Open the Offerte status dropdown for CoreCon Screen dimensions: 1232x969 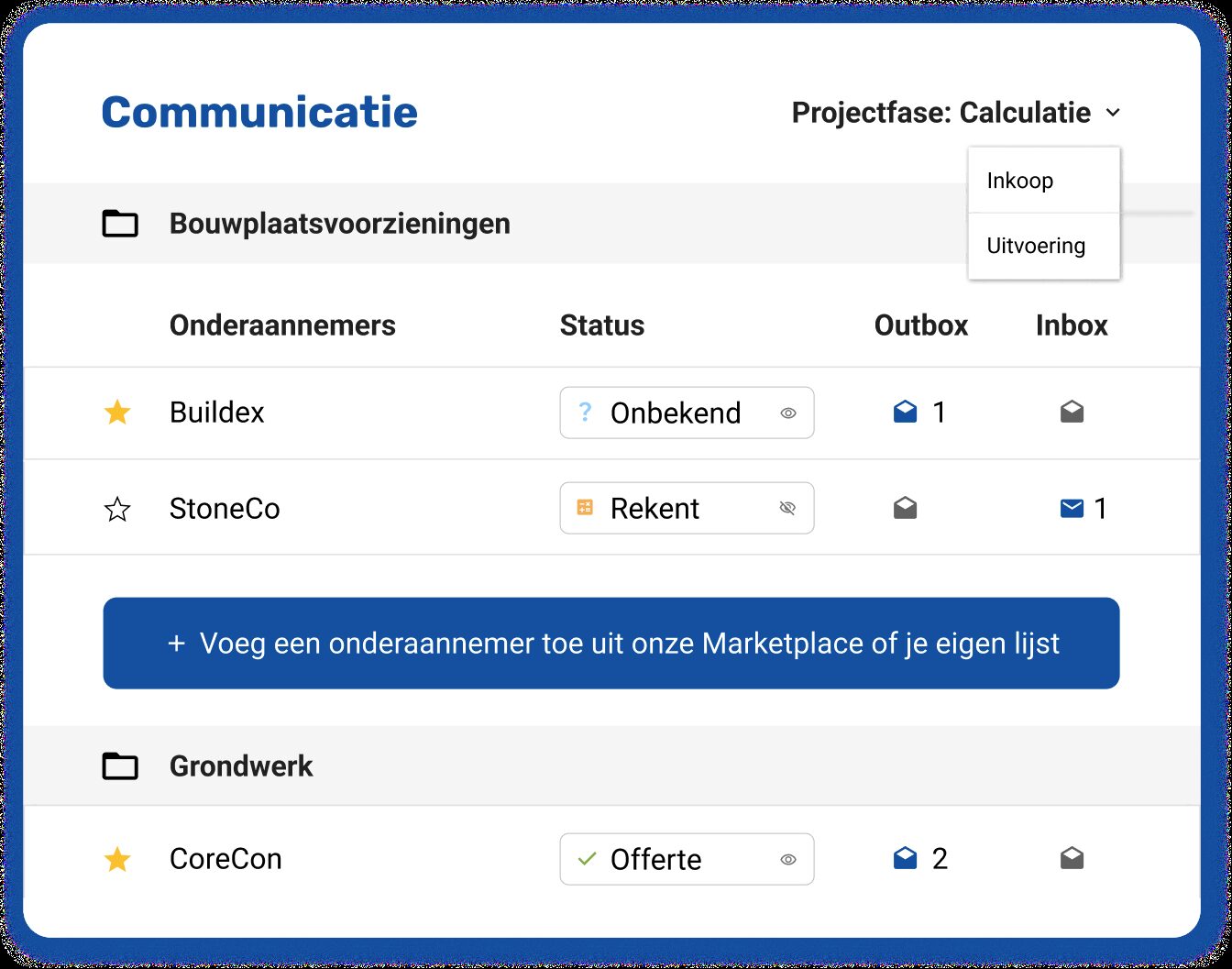tap(687, 859)
